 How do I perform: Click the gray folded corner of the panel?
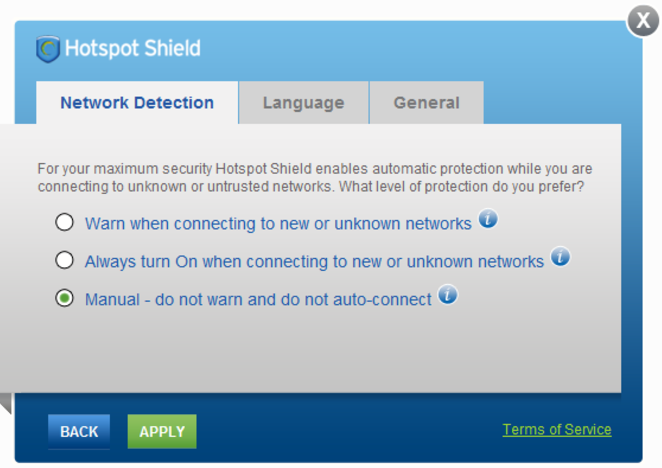point(6,403)
